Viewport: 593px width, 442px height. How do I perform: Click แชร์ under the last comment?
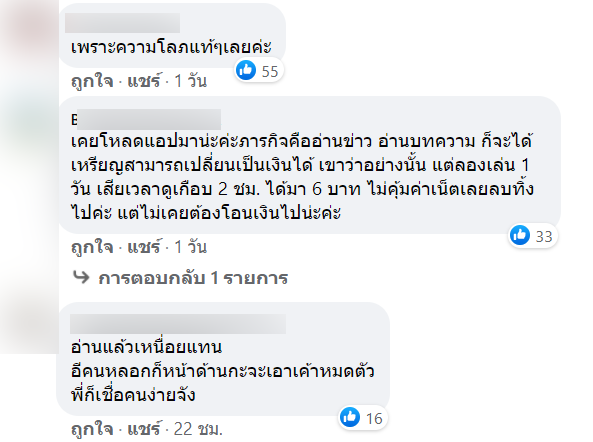pos(144,429)
